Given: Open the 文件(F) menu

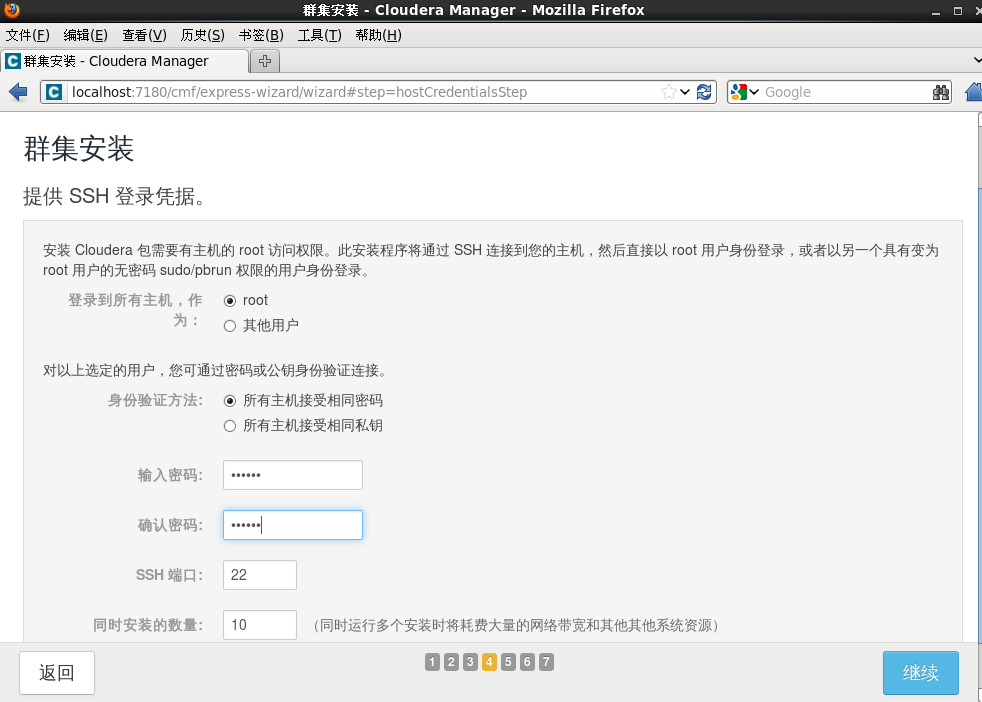Looking at the screenshot, I should [28, 35].
